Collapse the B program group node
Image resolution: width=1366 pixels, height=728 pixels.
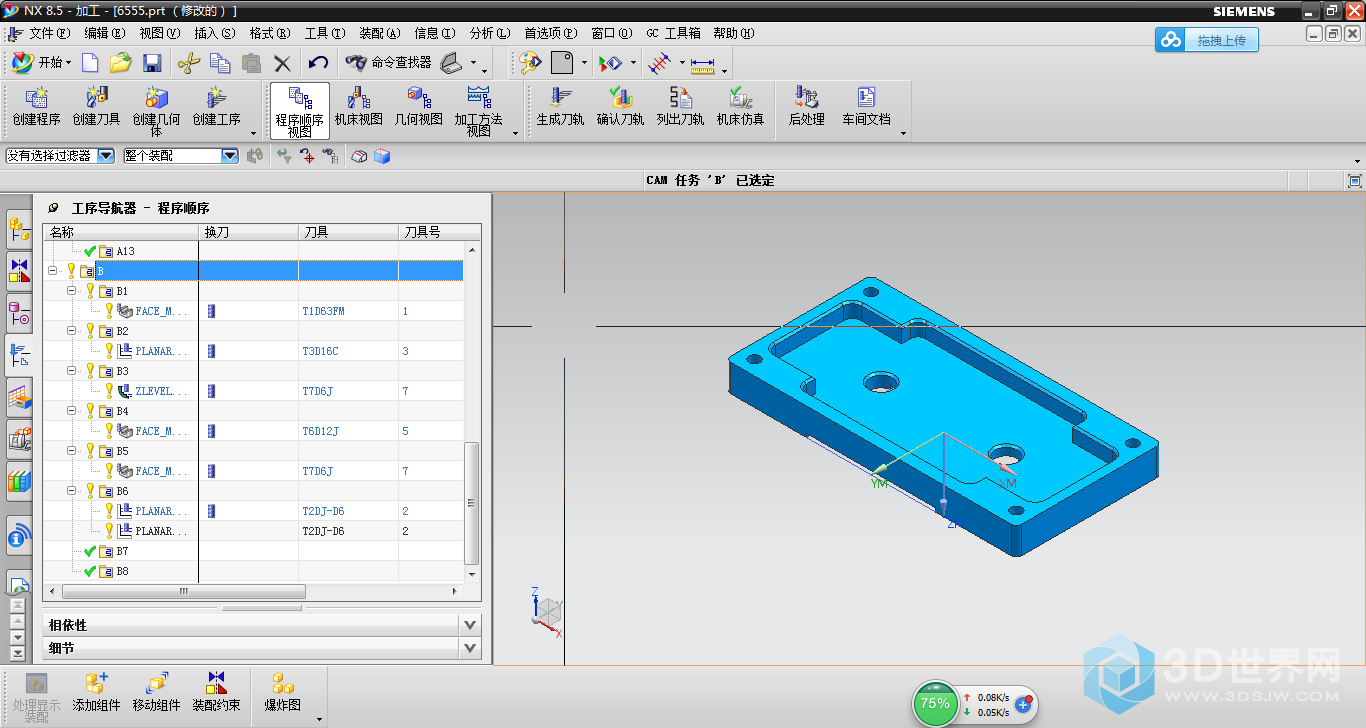pyautogui.click(x=53, y=271)
